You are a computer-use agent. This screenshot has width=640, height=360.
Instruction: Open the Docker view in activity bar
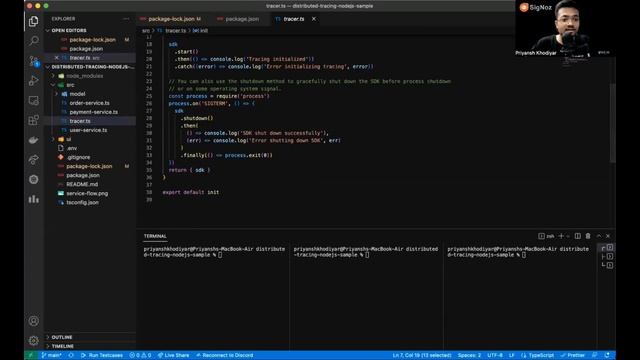(34, 140)
